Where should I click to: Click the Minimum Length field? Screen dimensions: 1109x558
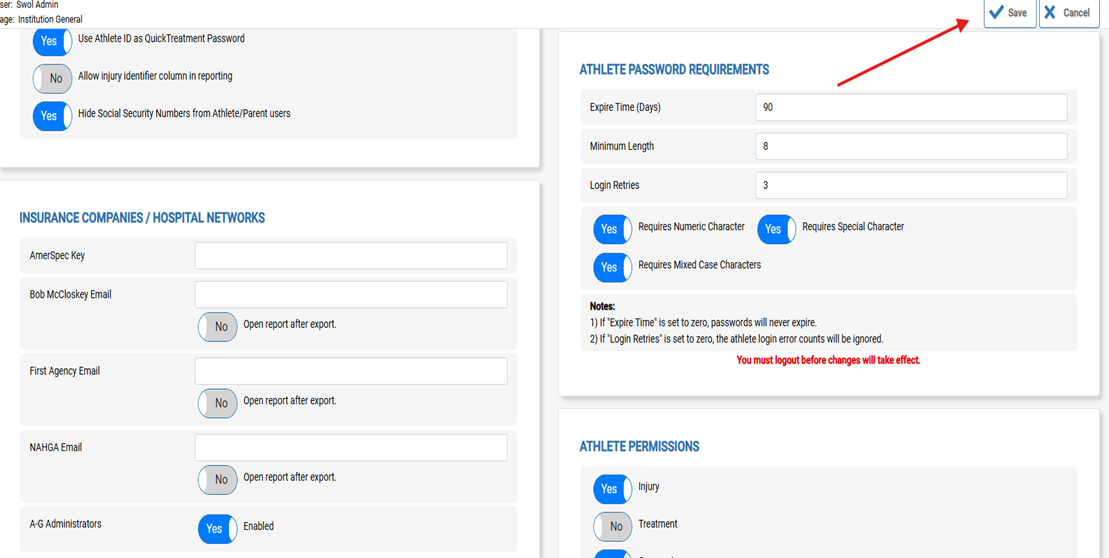click(911, 146)
